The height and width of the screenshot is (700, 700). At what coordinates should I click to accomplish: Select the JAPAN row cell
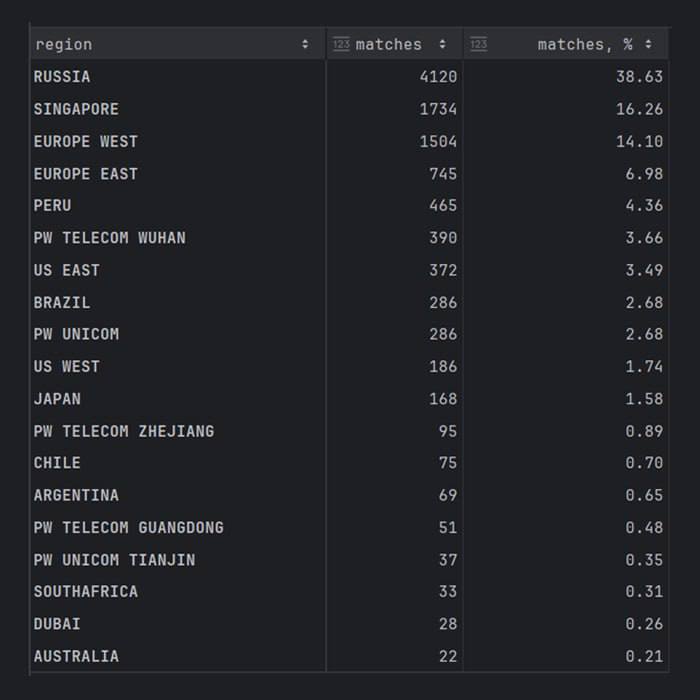click(x=57, y=399)
